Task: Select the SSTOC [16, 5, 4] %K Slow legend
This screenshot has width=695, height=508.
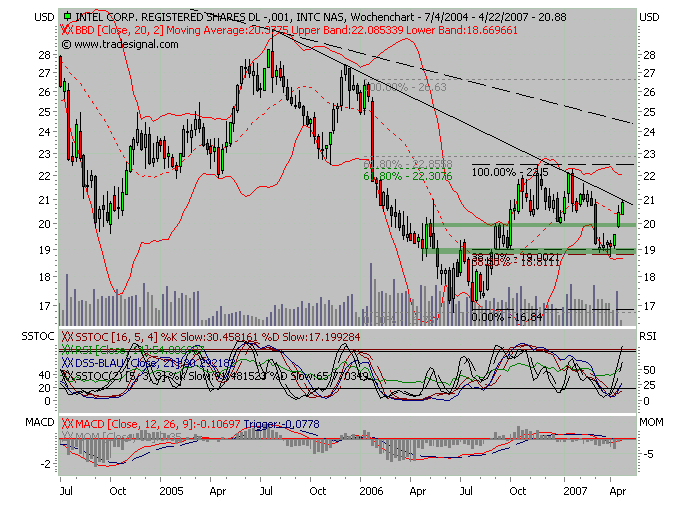Action: [x=218, y=337]
